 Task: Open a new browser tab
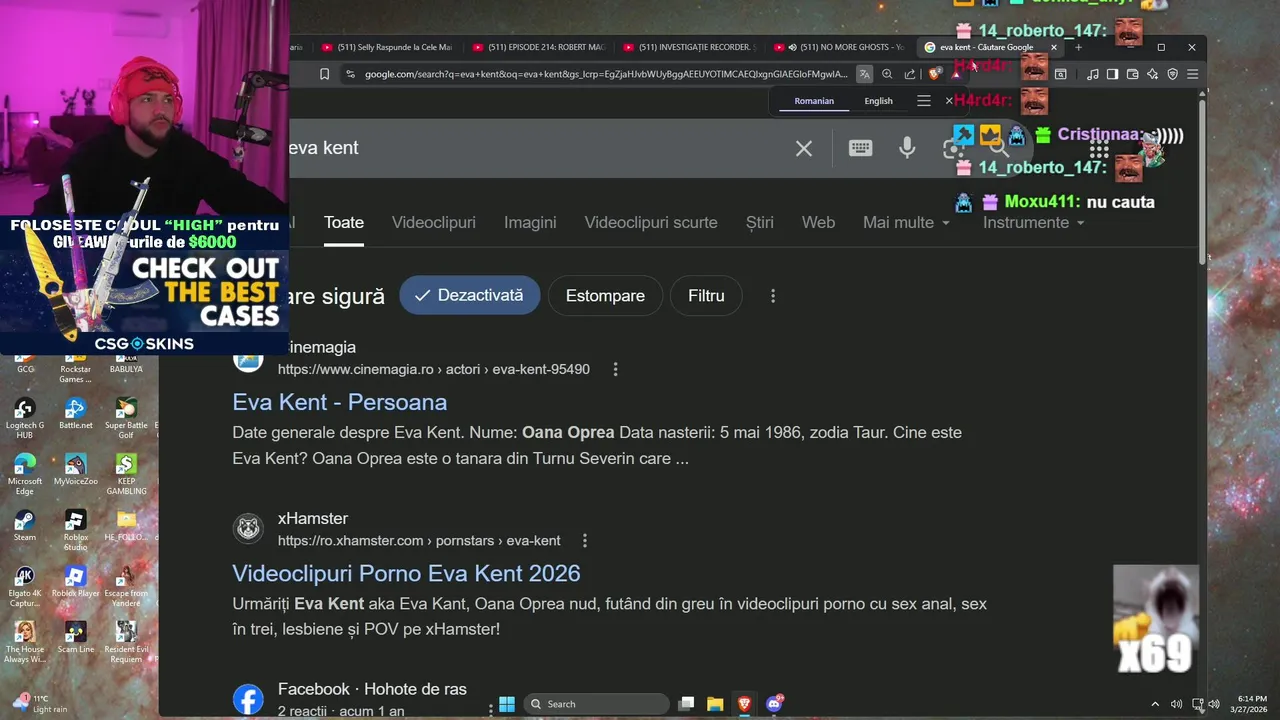point(1078,47)
